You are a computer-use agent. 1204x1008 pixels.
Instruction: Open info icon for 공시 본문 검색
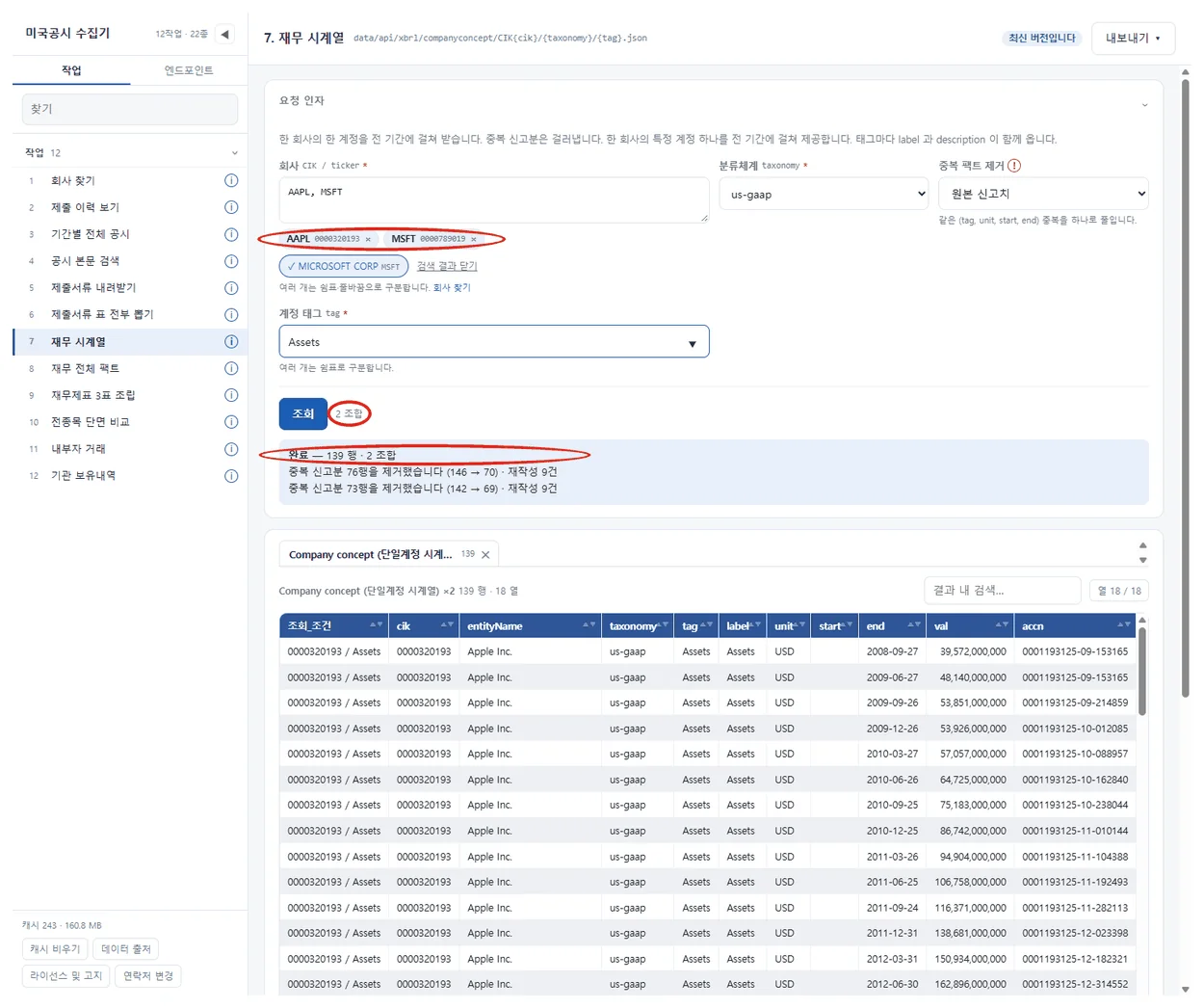tap(231, 261)
